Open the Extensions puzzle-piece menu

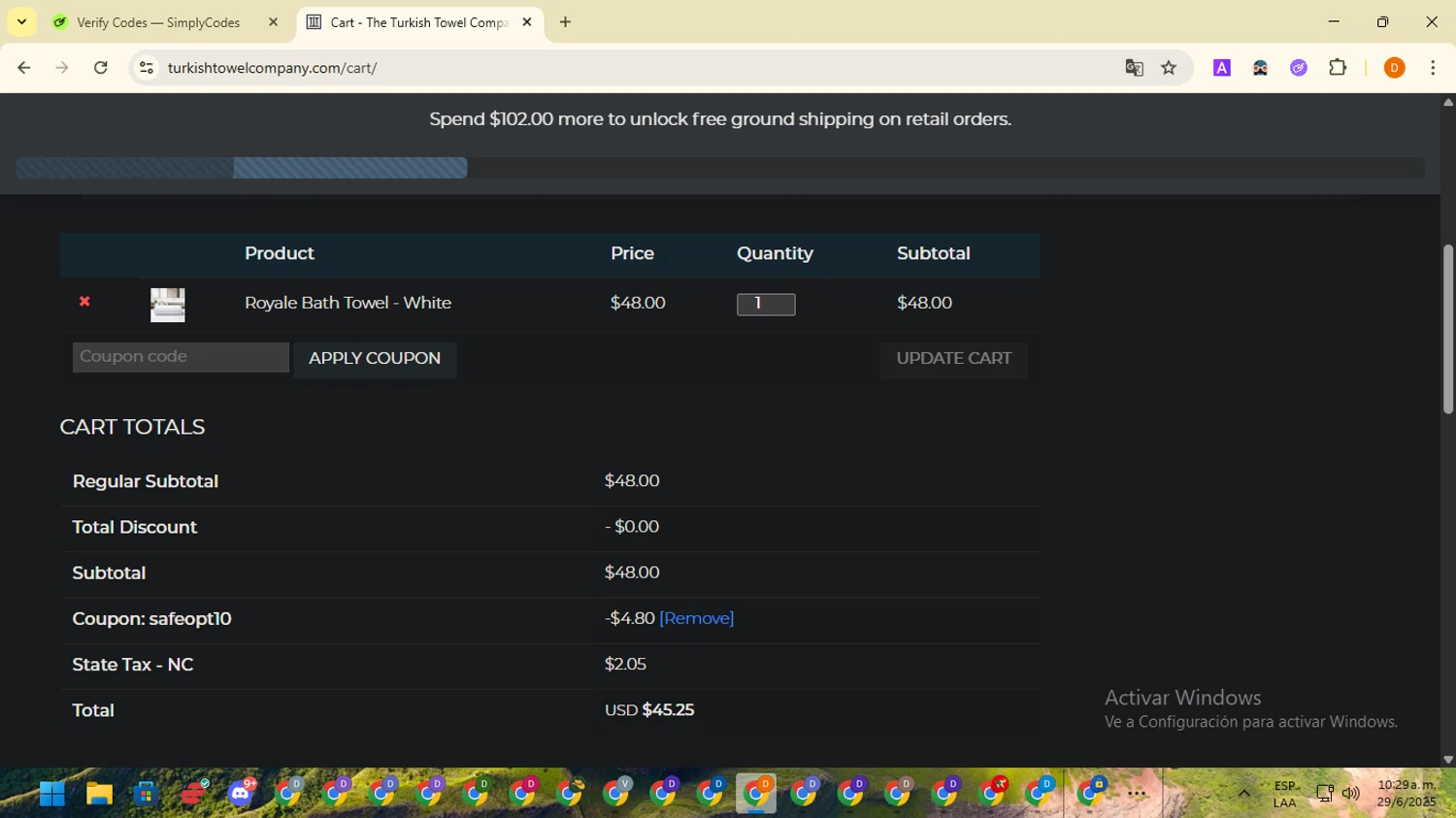point(1338,68)
